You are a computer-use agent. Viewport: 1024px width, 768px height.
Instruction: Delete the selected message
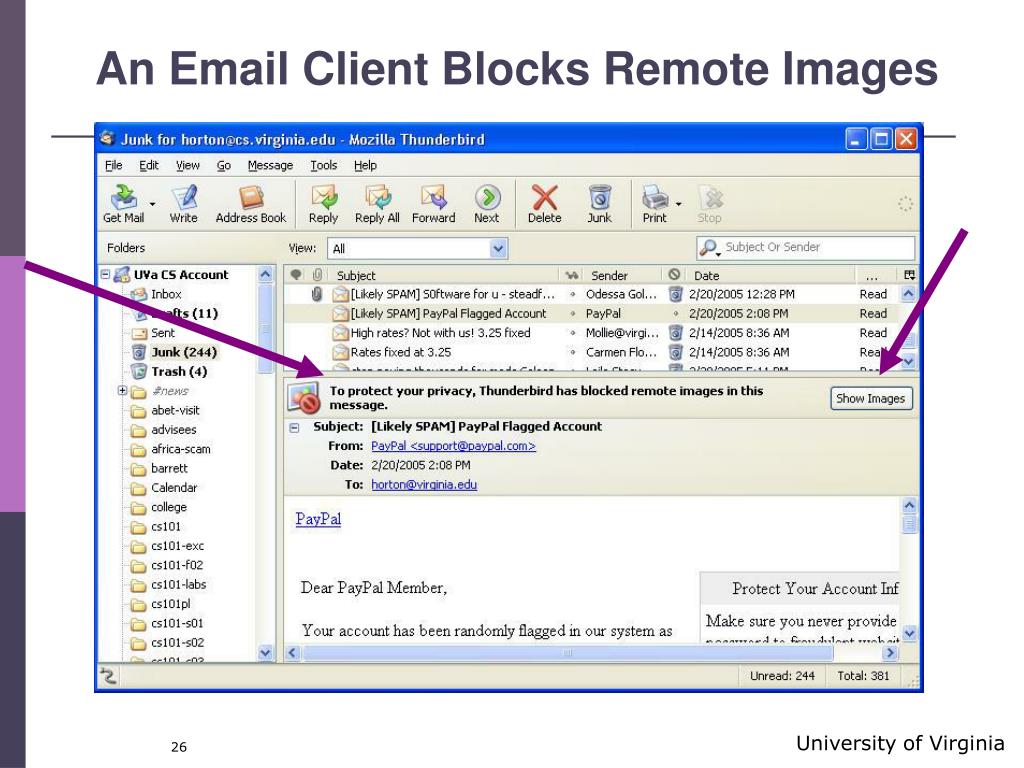(x=544, y=203)
